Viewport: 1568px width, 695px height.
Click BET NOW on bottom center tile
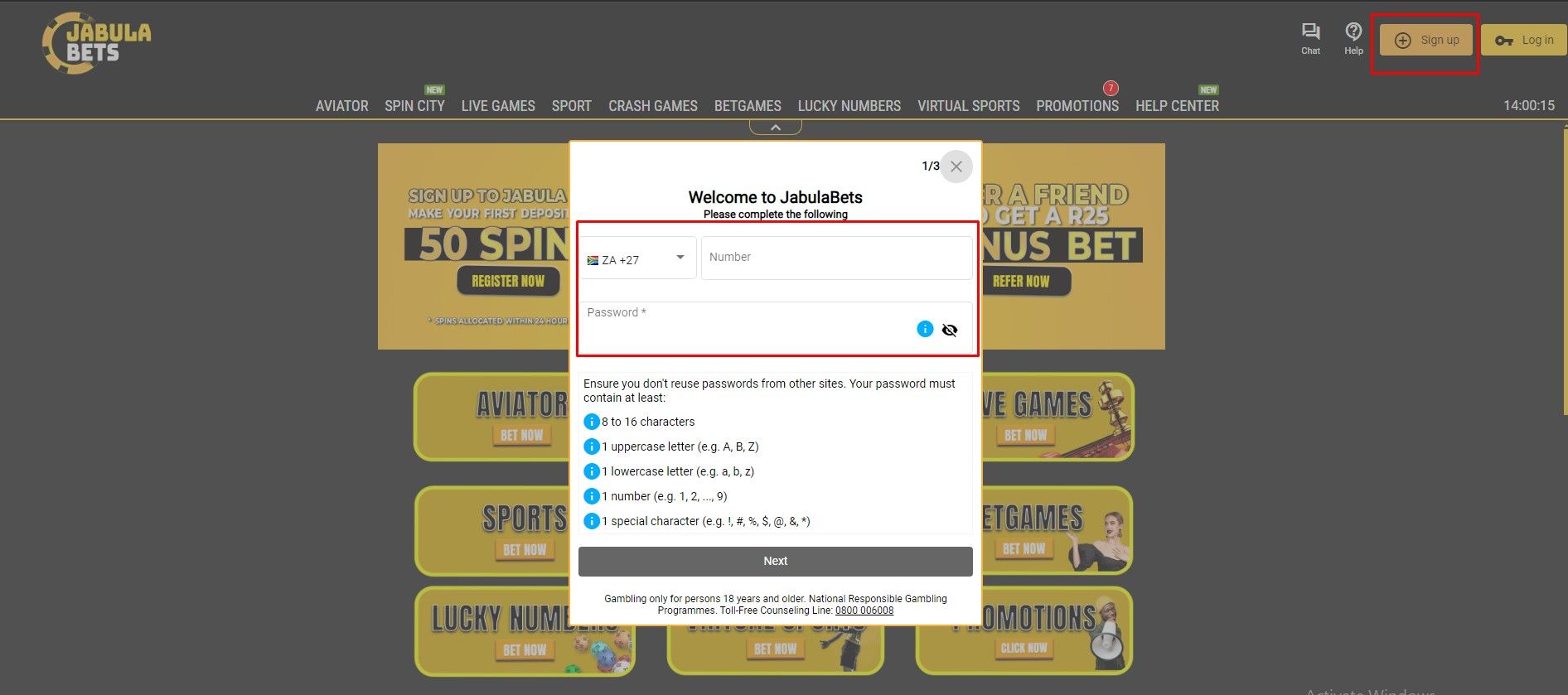775,649
